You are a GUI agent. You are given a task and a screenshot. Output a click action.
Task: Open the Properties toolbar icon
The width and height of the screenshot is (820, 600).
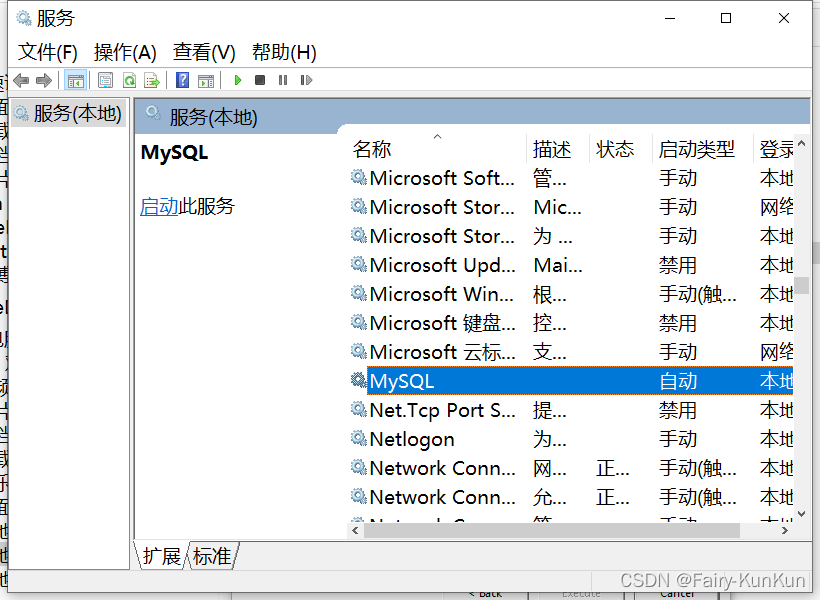coord(105,81)
